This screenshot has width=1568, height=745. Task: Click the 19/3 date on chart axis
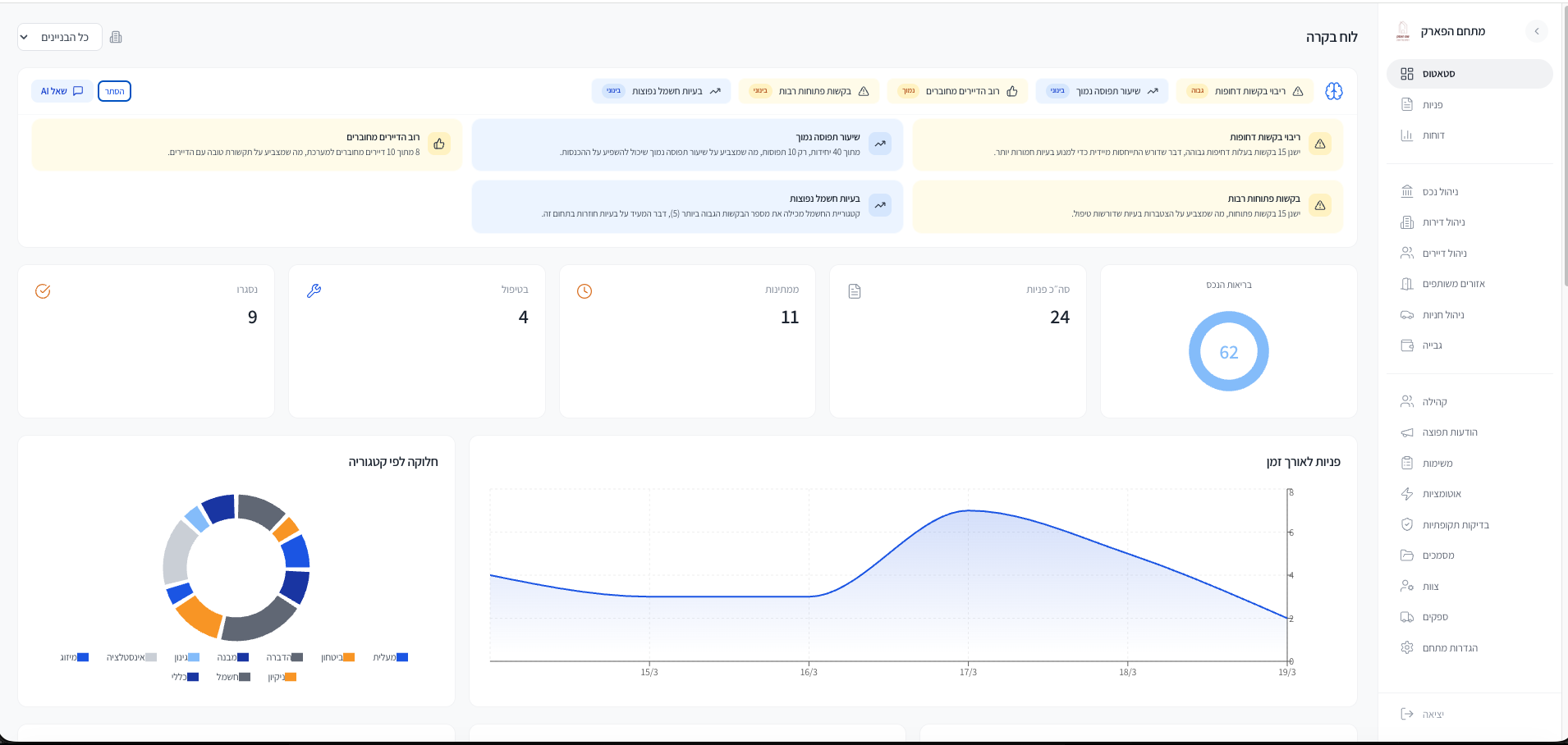click(1287, 672)
